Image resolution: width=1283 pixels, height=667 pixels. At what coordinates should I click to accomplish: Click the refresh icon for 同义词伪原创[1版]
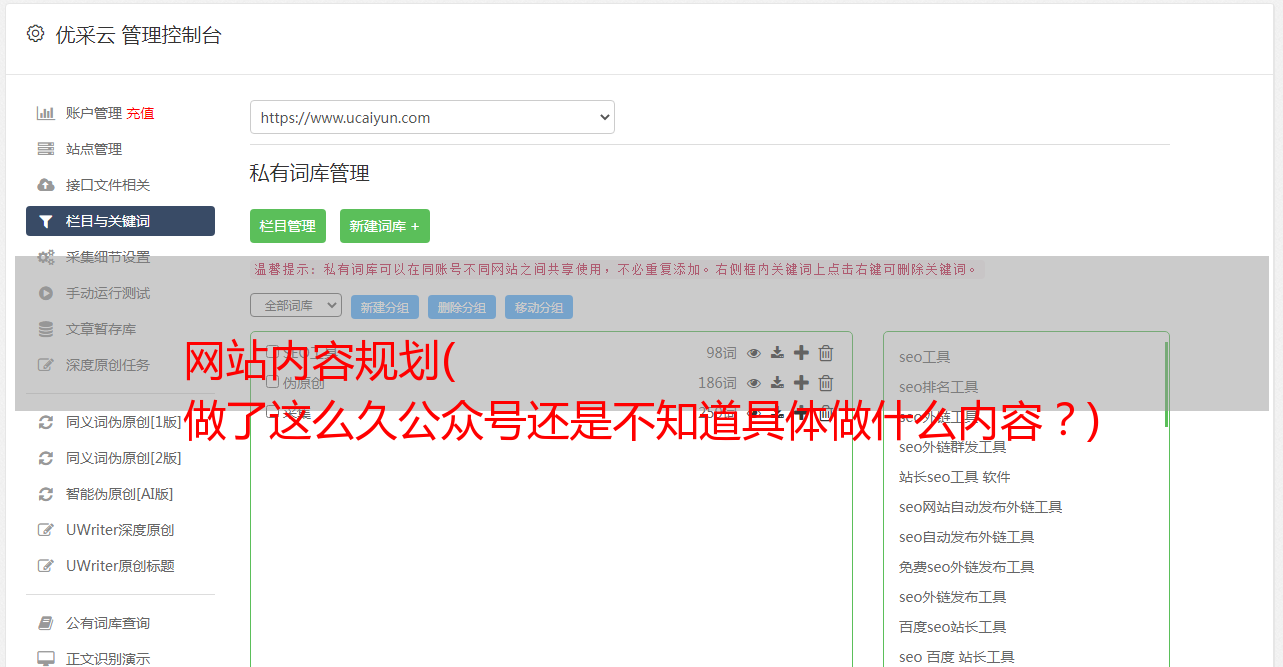click(46, 422)
